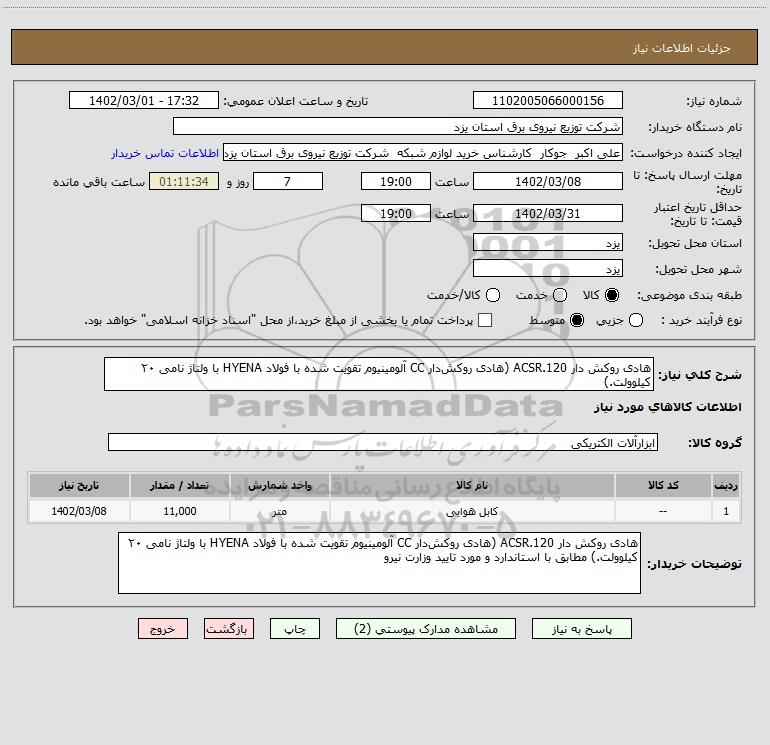Click the تعداد / مقدار column header
770x745 pixels.
[x=180, y=486]
